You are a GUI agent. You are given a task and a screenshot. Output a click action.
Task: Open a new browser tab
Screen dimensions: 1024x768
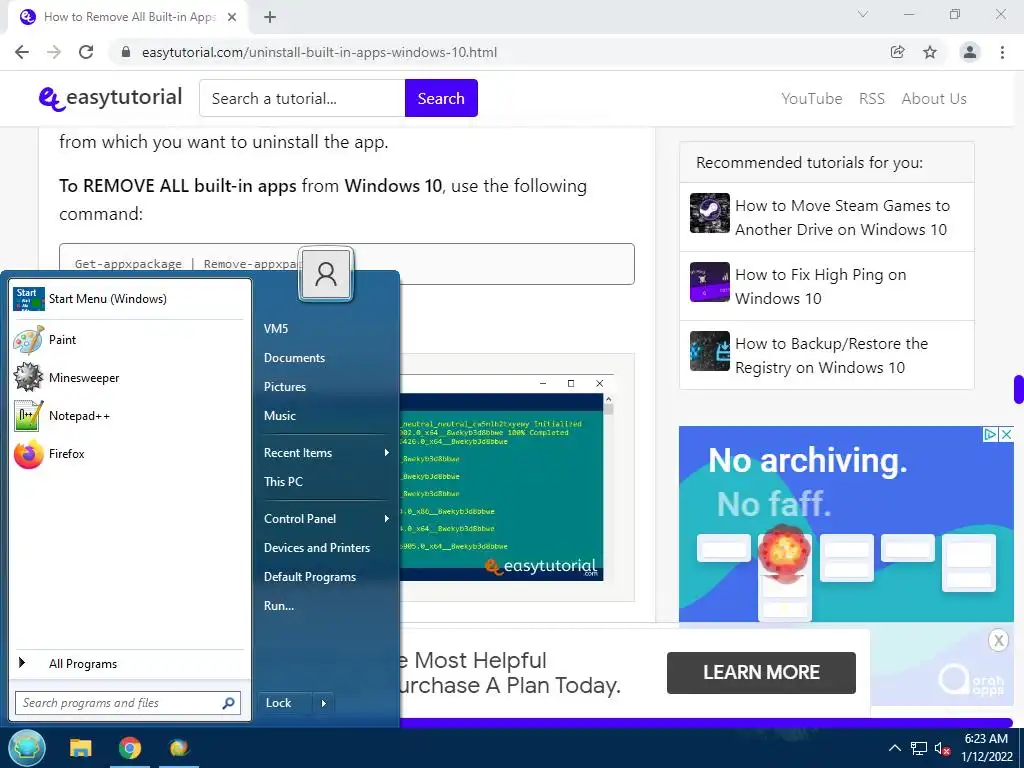click(270, 17)
